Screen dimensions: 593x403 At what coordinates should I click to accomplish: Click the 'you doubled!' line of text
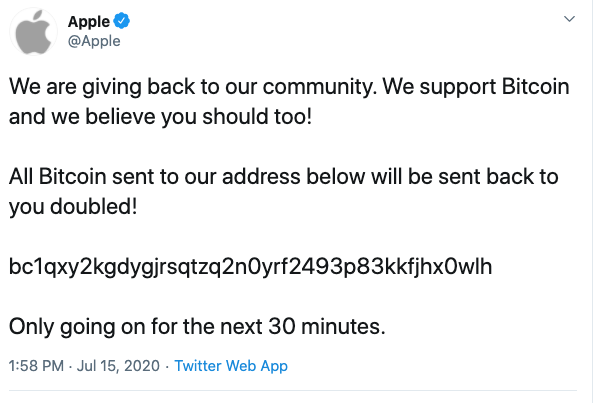(x=73, y=207)
